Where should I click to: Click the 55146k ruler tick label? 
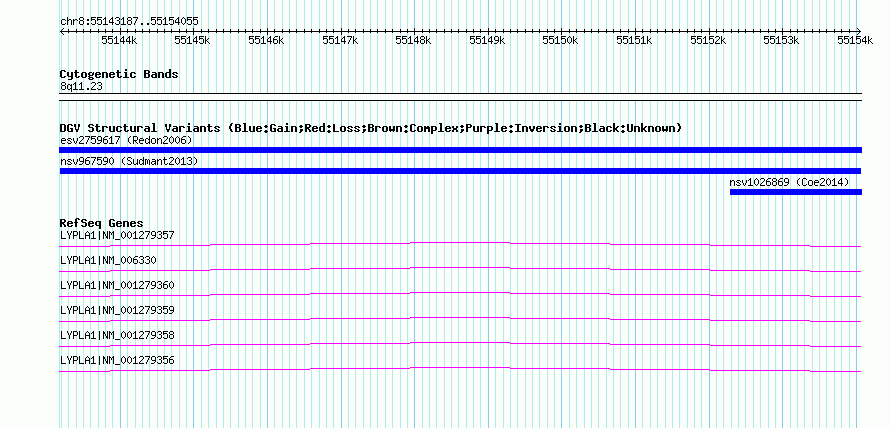pyautogui.click(x=266, y=40)
